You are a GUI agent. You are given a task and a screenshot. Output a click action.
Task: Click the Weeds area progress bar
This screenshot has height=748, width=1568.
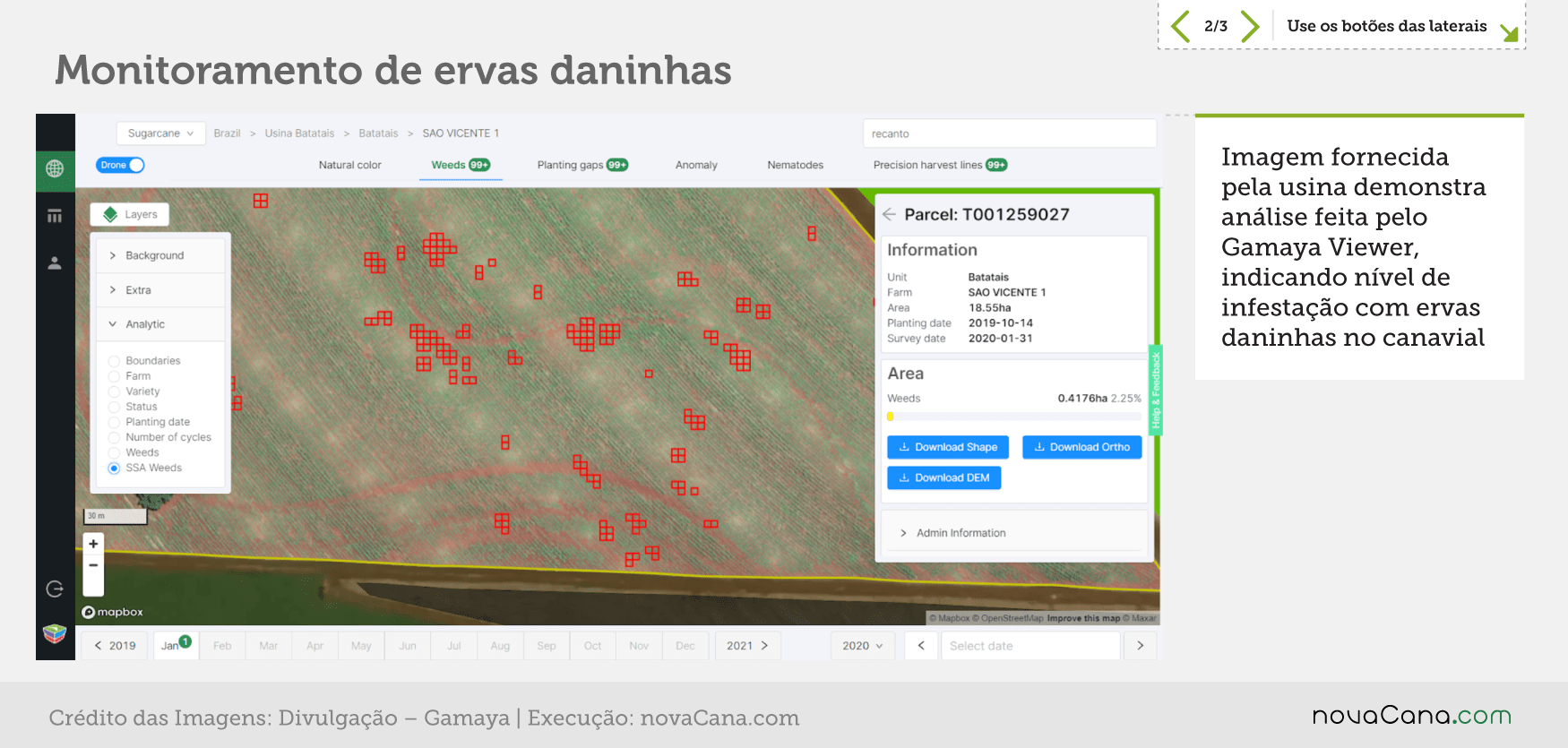point(1014,417)
